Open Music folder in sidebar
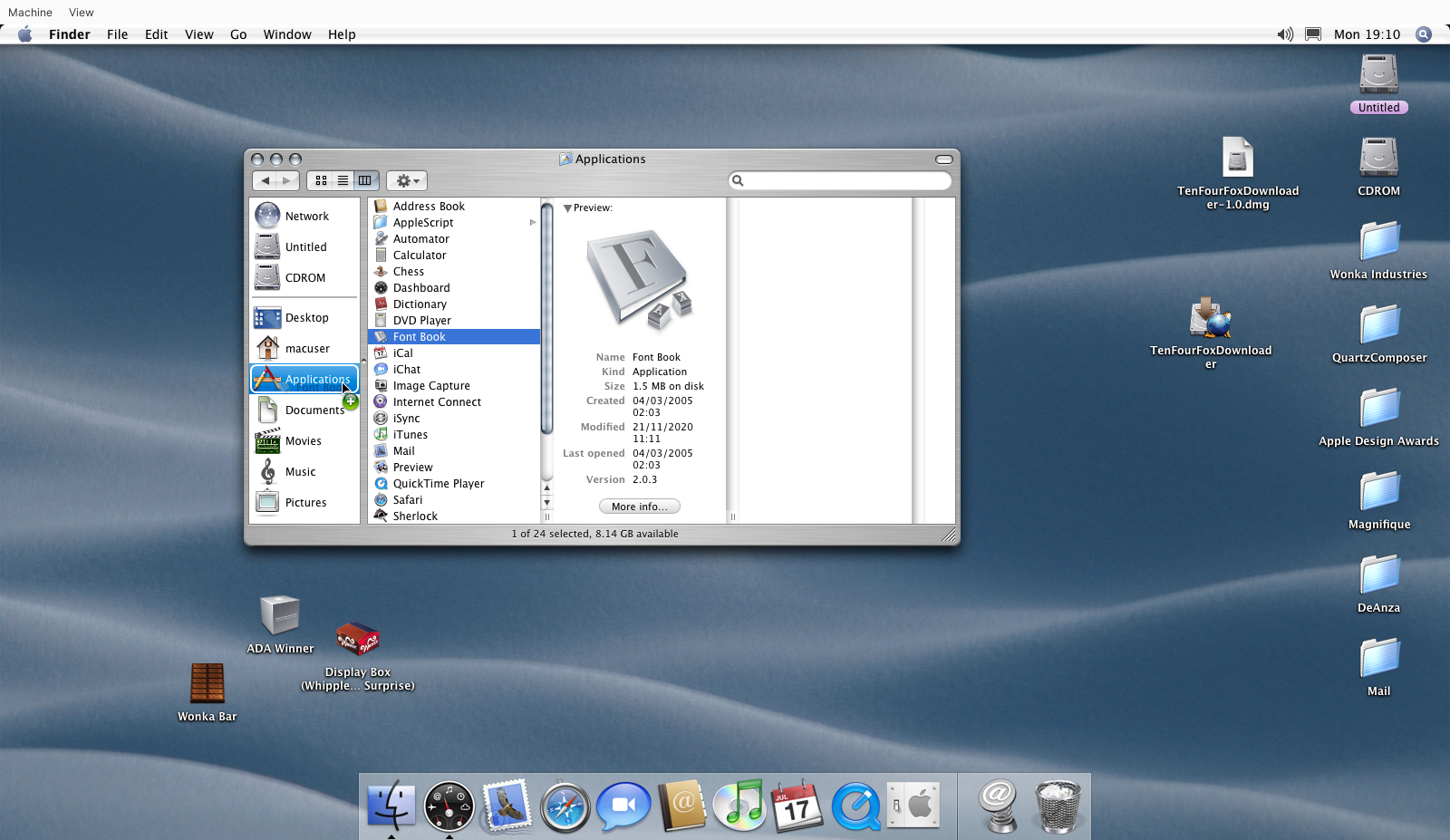Image resolution: width=1450 pixels, height=840 pixels. 304,471
